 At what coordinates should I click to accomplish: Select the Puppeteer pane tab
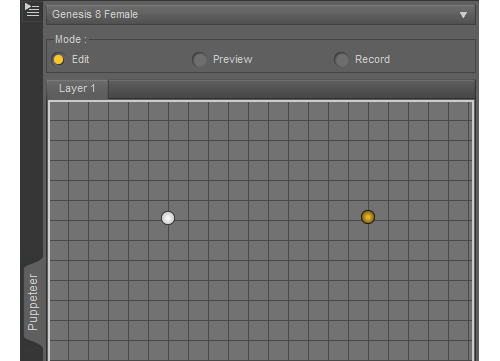[x=33, y=302]
